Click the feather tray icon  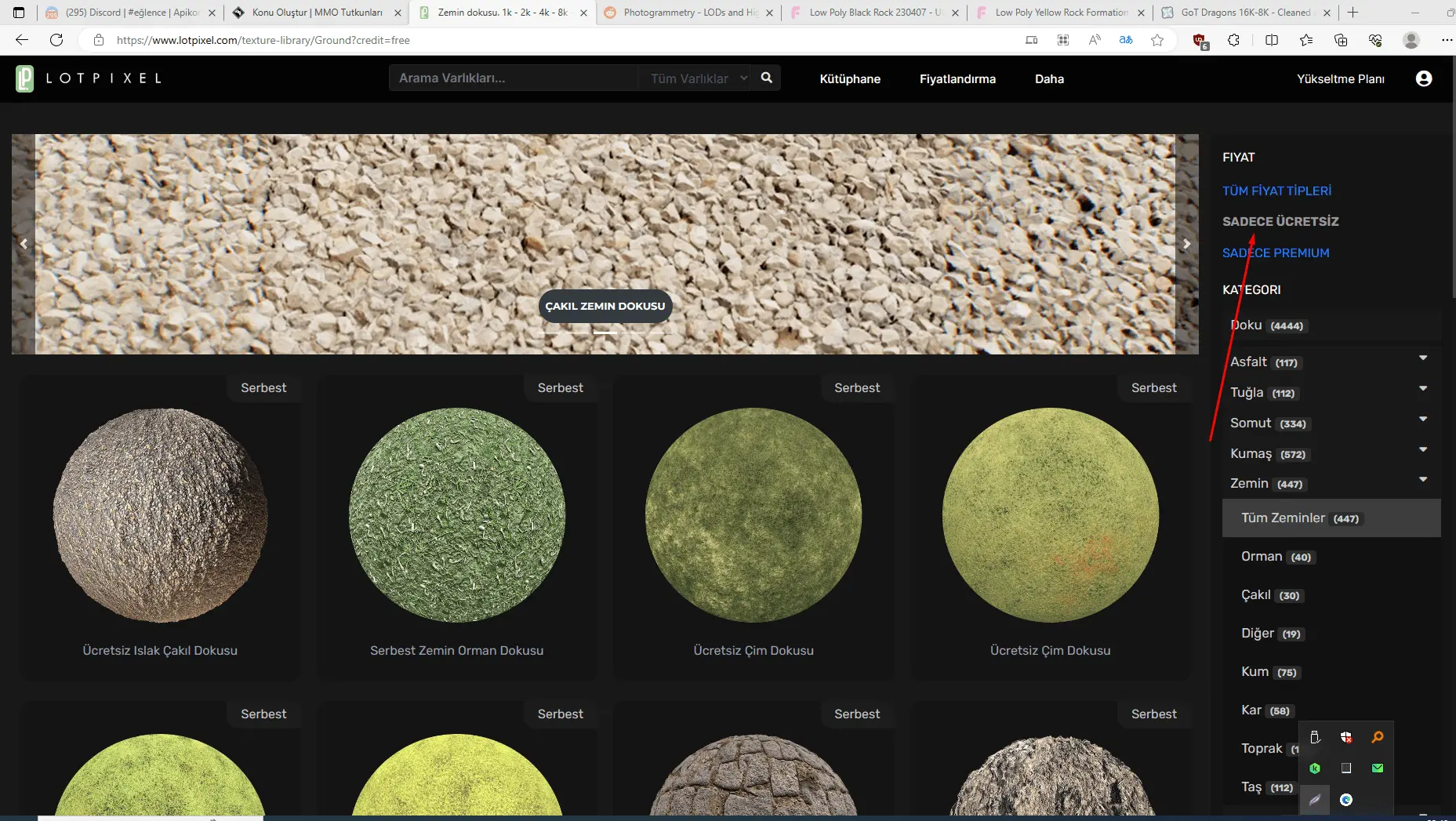pos(1315,800)
